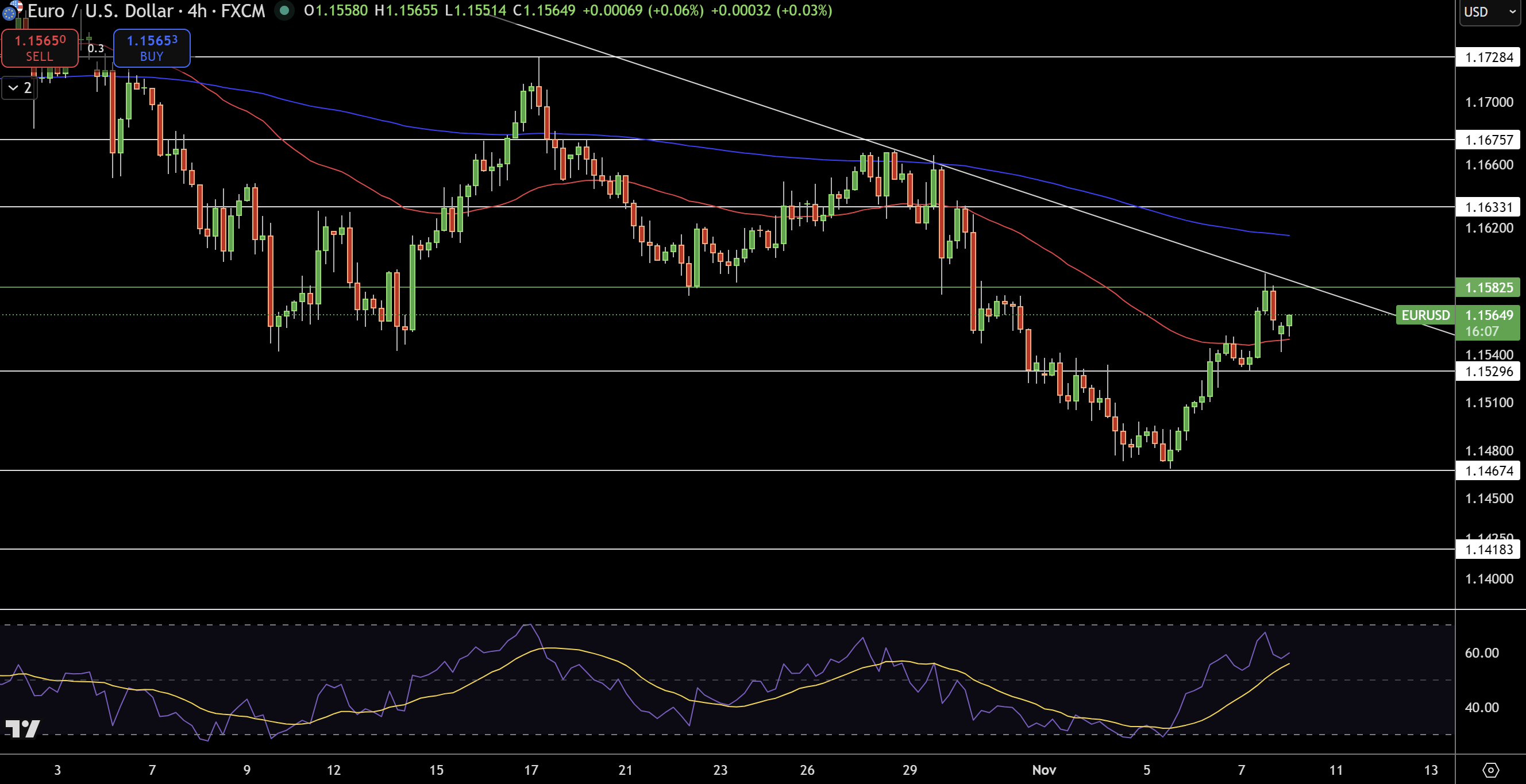Select the 1.16757 horizontal line price label

(1488, 140)
